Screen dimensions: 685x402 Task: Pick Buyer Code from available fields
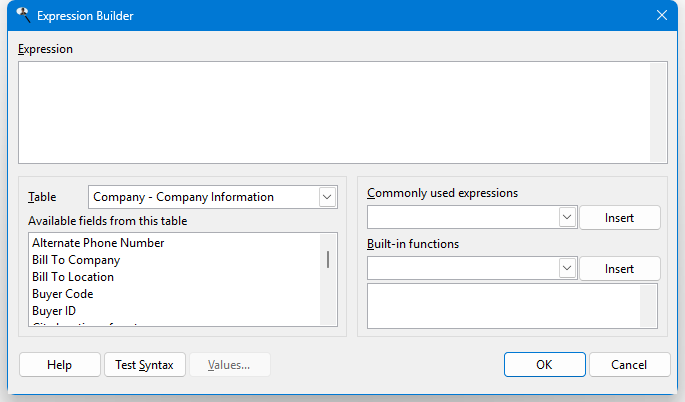tap(63, 294)
